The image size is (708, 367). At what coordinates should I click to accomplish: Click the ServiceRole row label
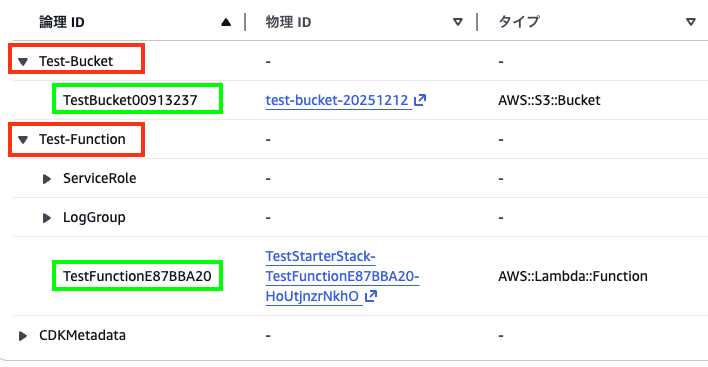(99, 178)
